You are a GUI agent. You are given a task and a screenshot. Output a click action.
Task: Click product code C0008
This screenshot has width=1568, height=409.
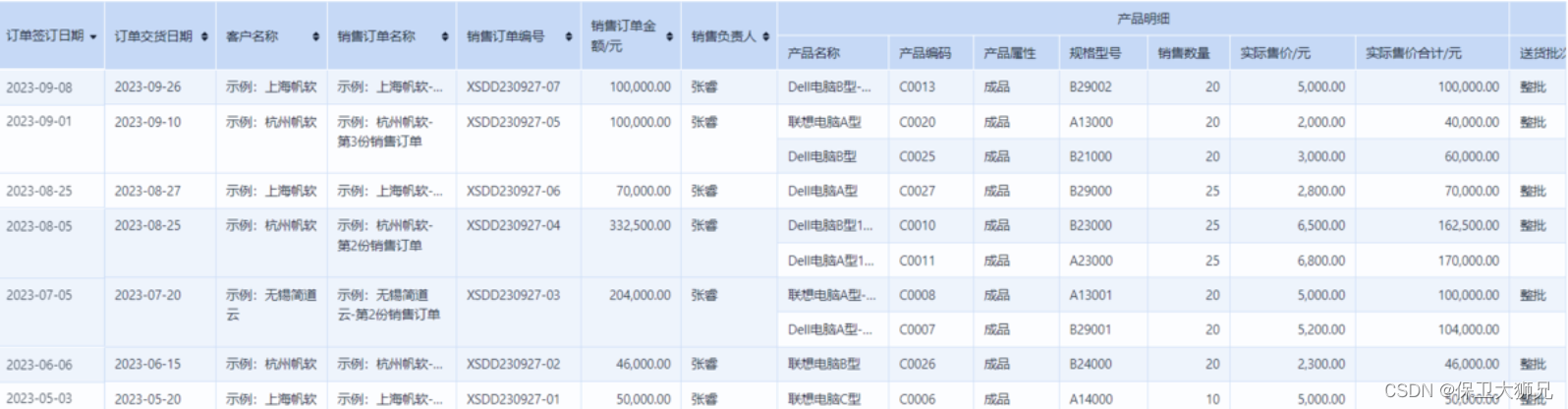tap(917, 295)
